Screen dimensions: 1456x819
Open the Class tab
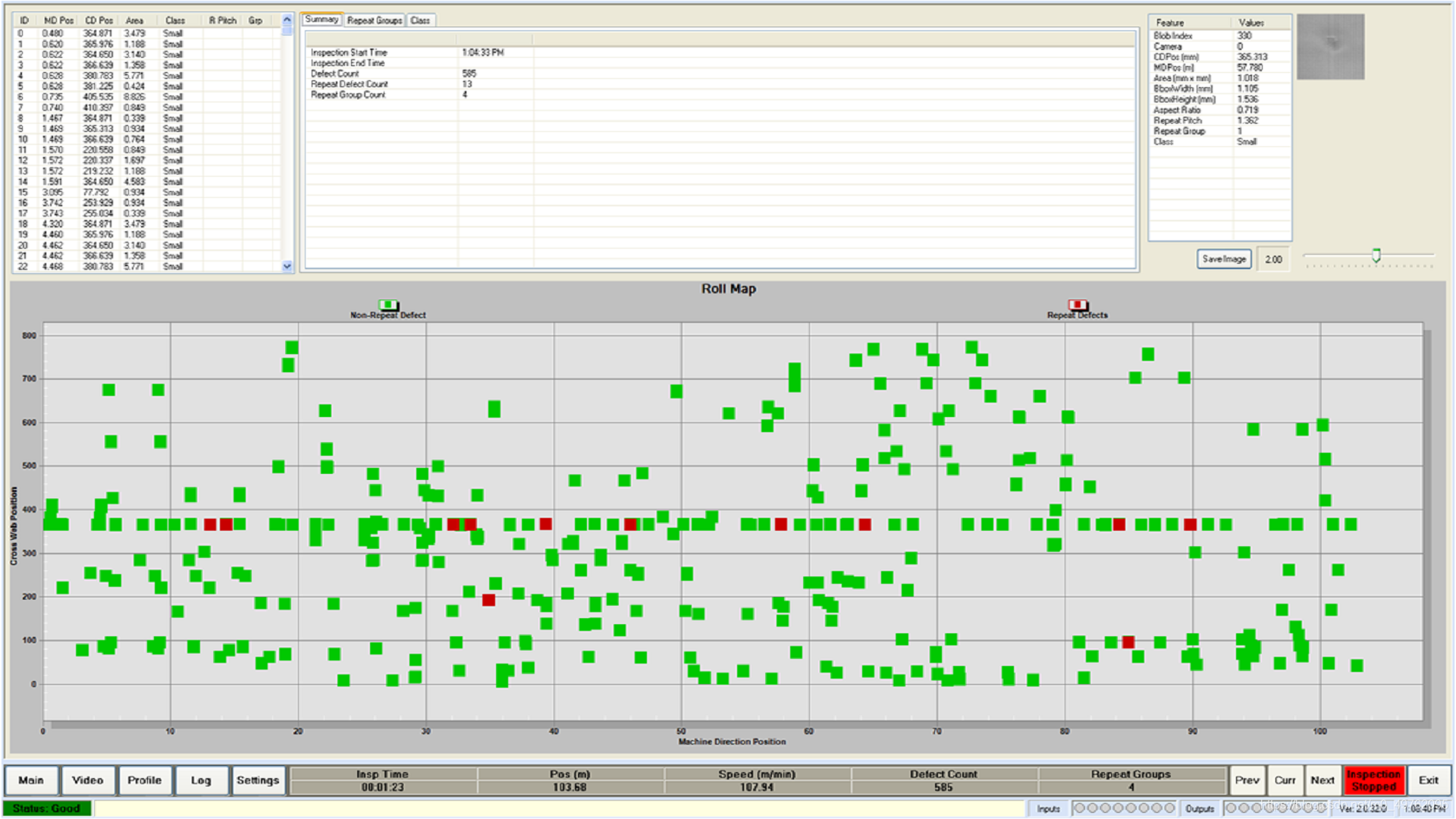click(x=420, y=20)
